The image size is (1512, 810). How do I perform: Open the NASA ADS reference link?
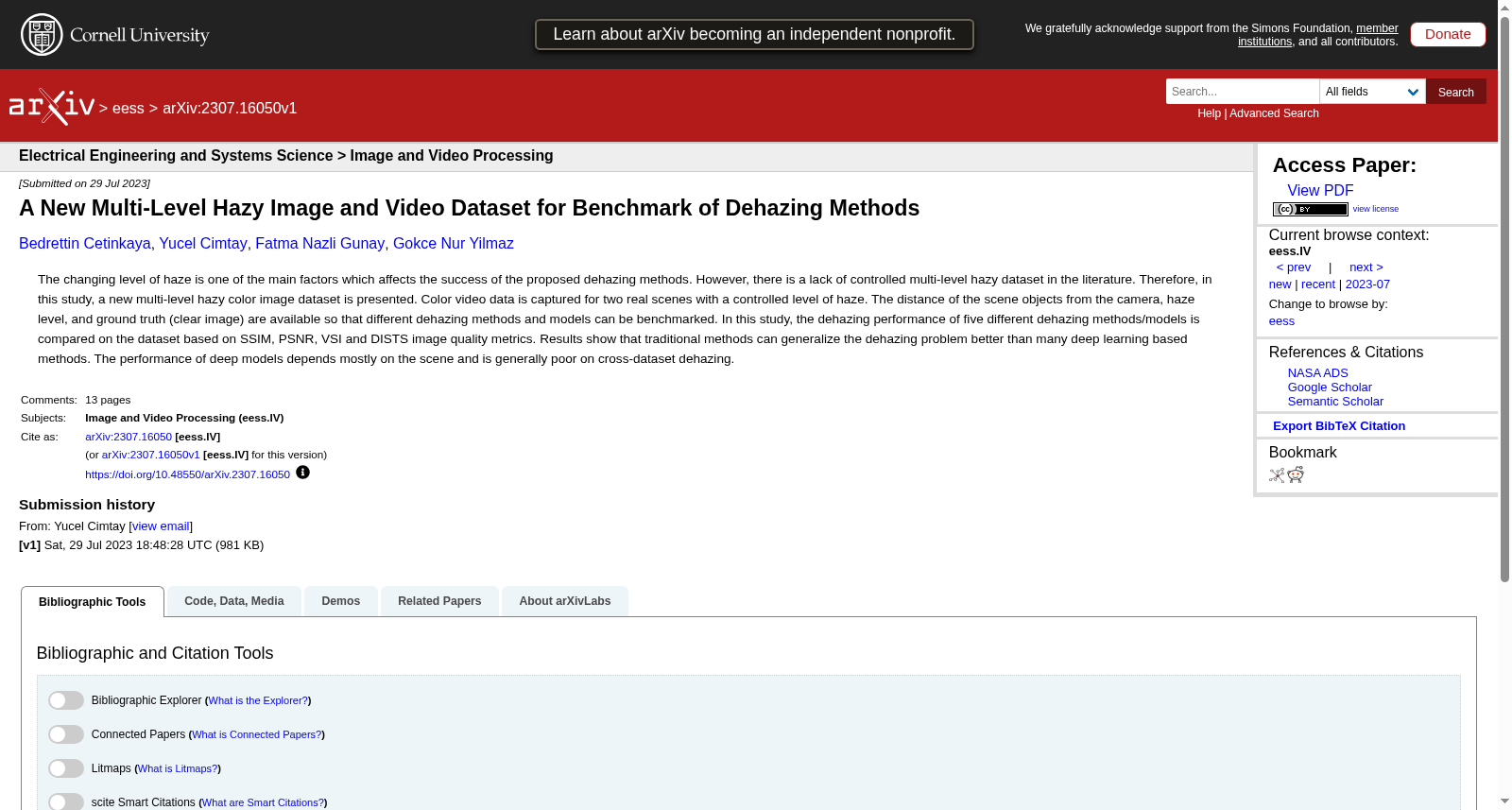1317,373
